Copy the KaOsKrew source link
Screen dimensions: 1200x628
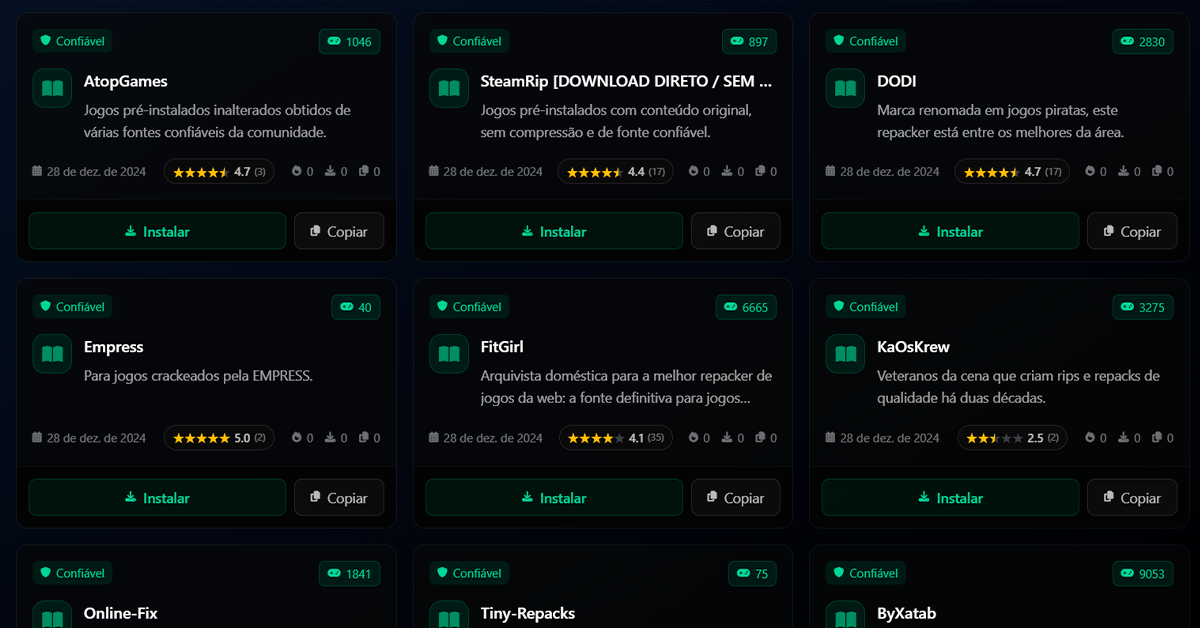[1132, 497]
